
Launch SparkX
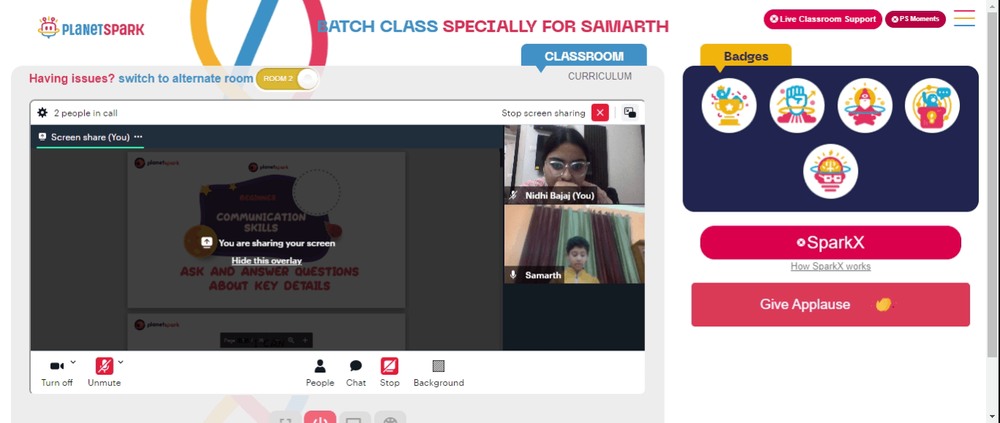click(830, 242)
